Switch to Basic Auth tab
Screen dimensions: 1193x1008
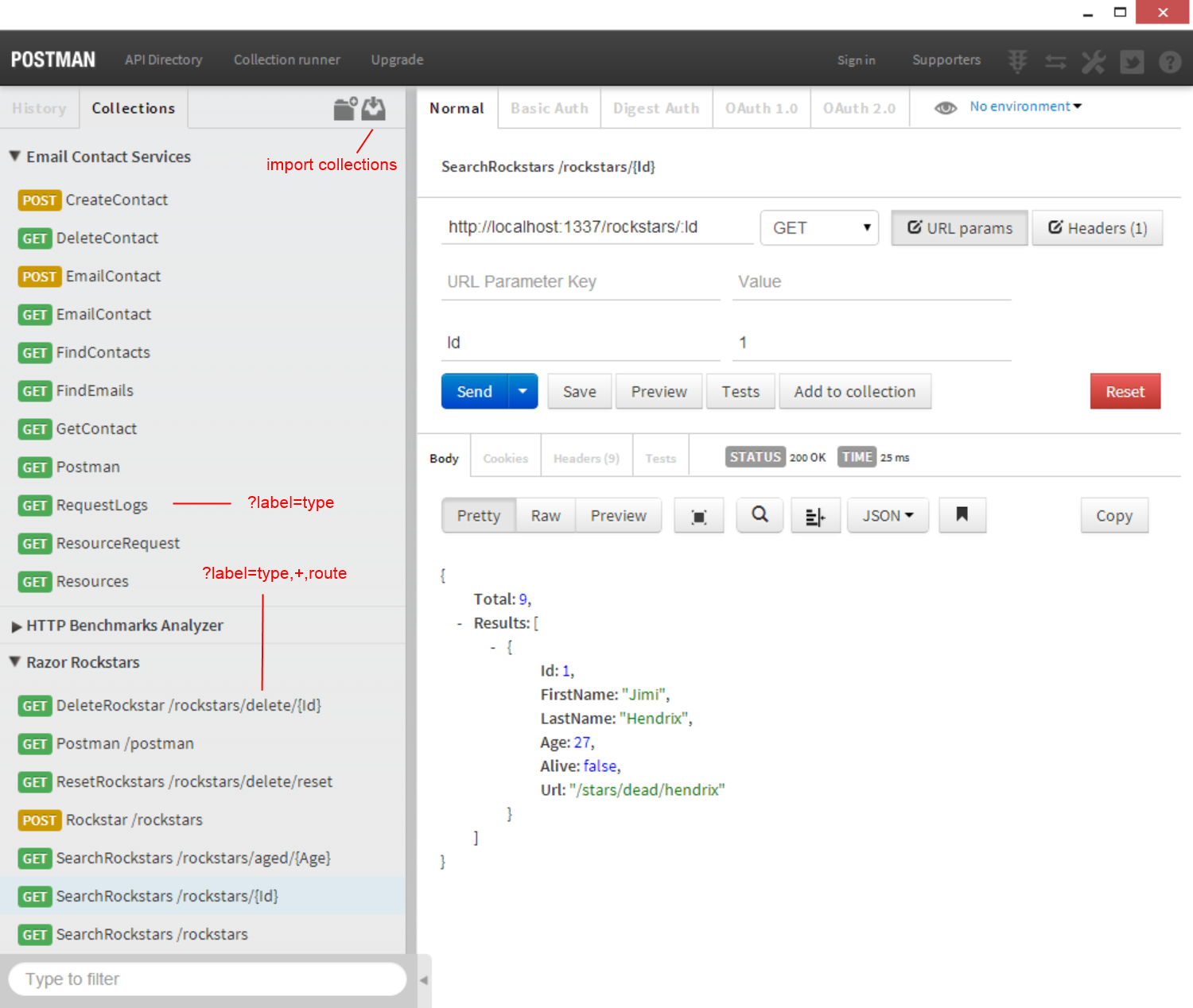(550, 108)
